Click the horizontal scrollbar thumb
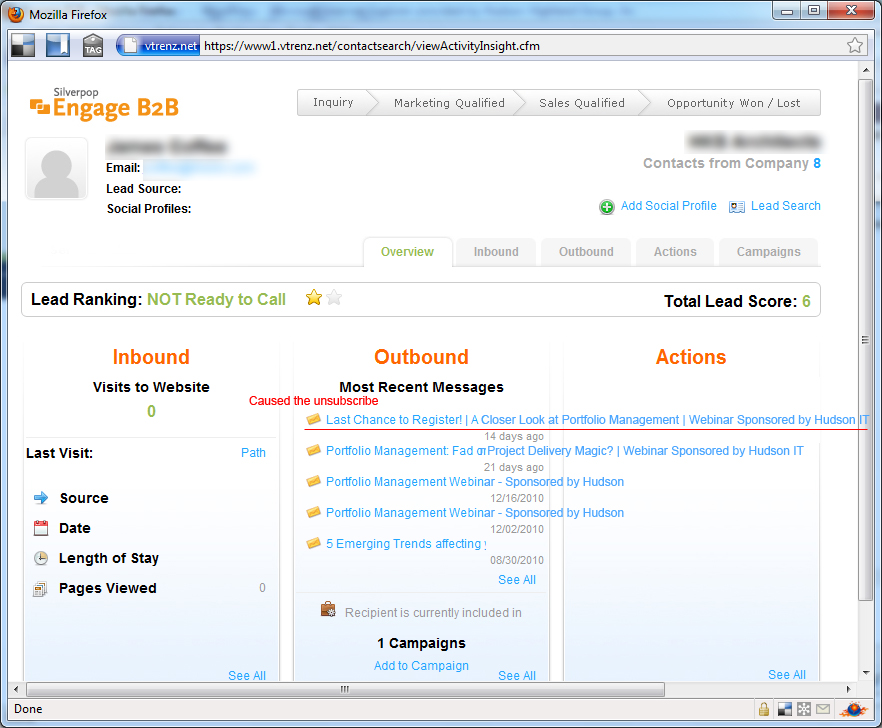This screenshot has width=882, height=728. point(345,689)
